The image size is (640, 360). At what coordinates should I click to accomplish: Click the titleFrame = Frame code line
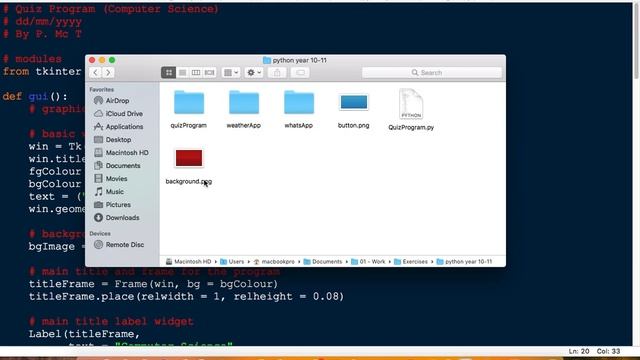click(x=153, y=284)
